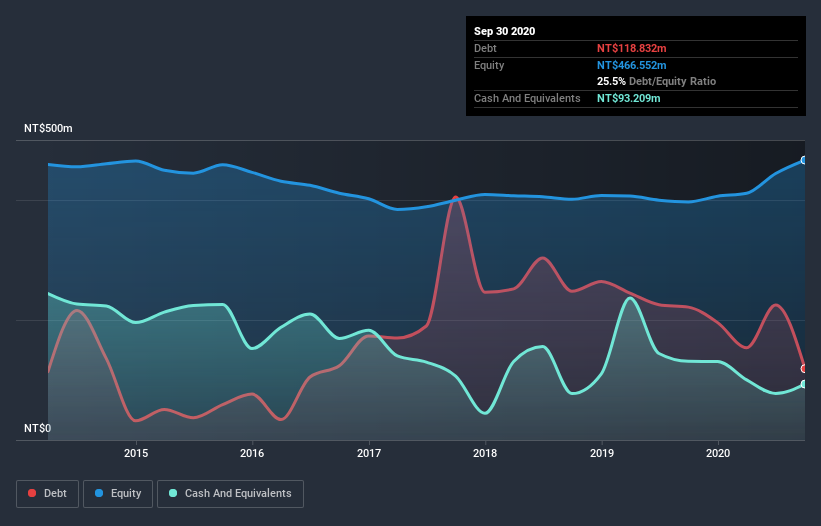Click the Equity label in tooltip

[489, 65]
